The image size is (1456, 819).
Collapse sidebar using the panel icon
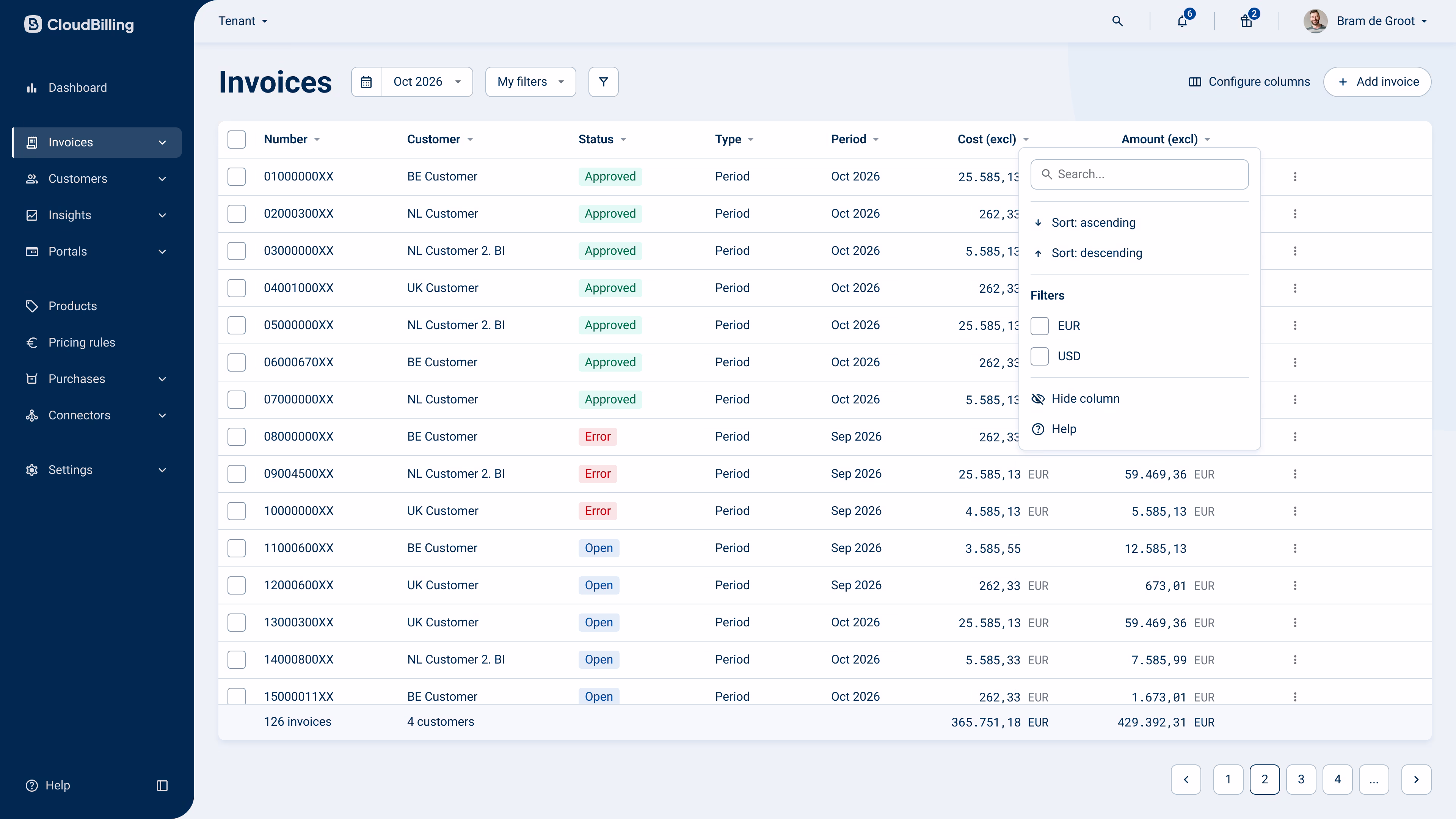[162, 785]
